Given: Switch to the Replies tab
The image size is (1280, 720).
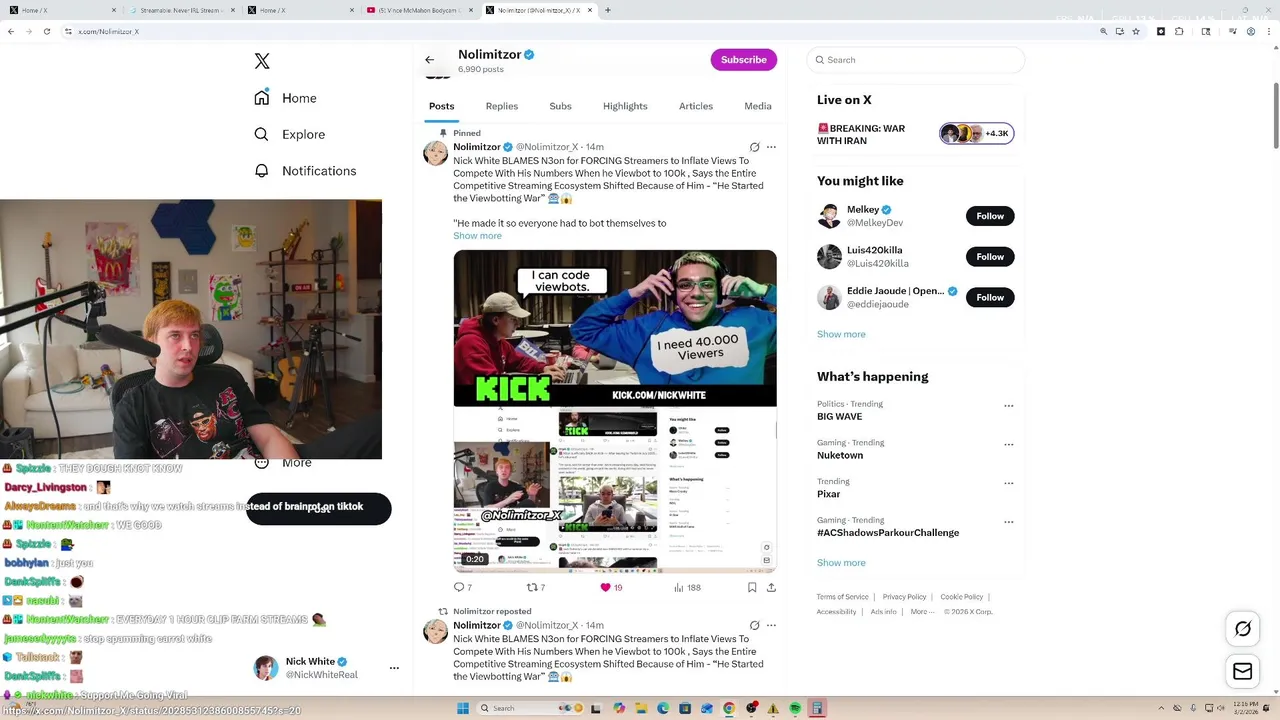Looking at the screenshot, I should [x=502, y=106].
